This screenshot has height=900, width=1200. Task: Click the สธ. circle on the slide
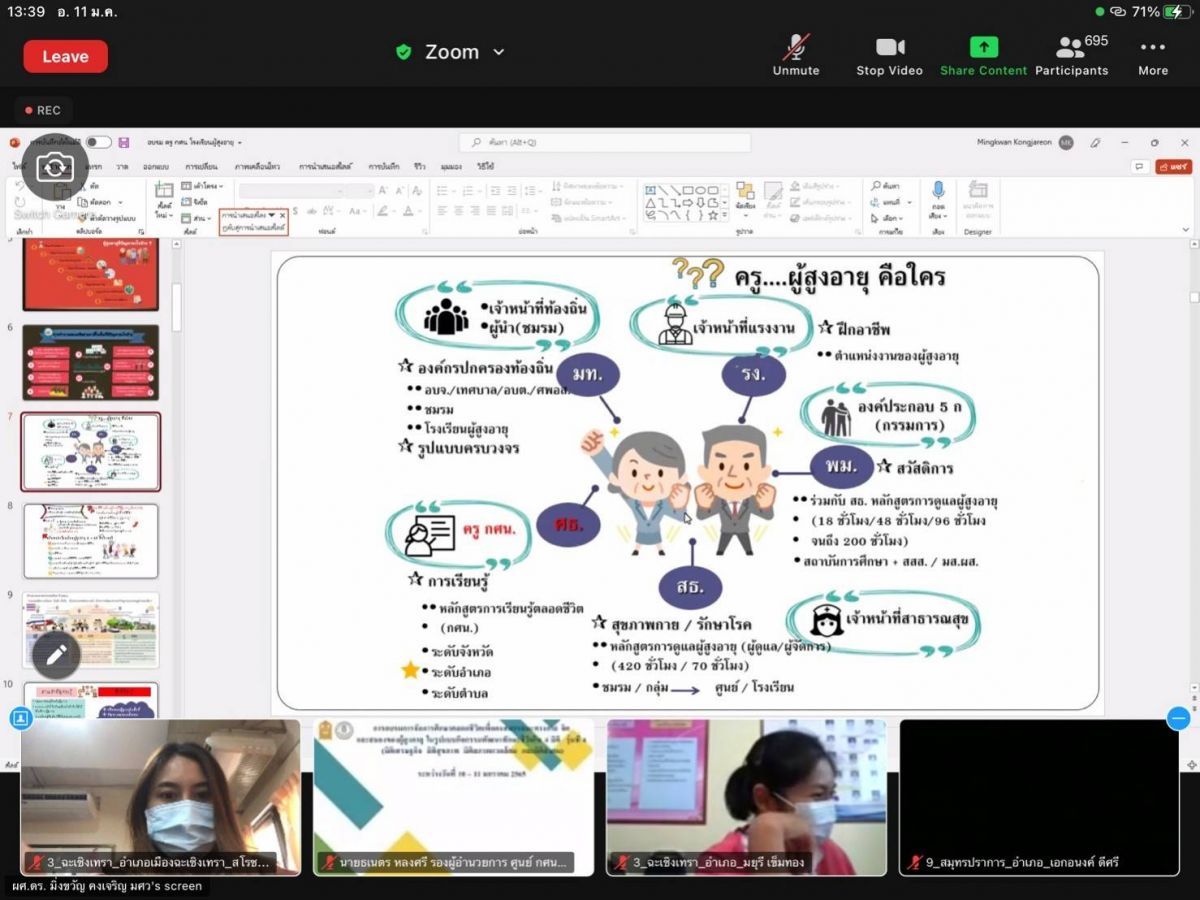click(x=690, y=589)
